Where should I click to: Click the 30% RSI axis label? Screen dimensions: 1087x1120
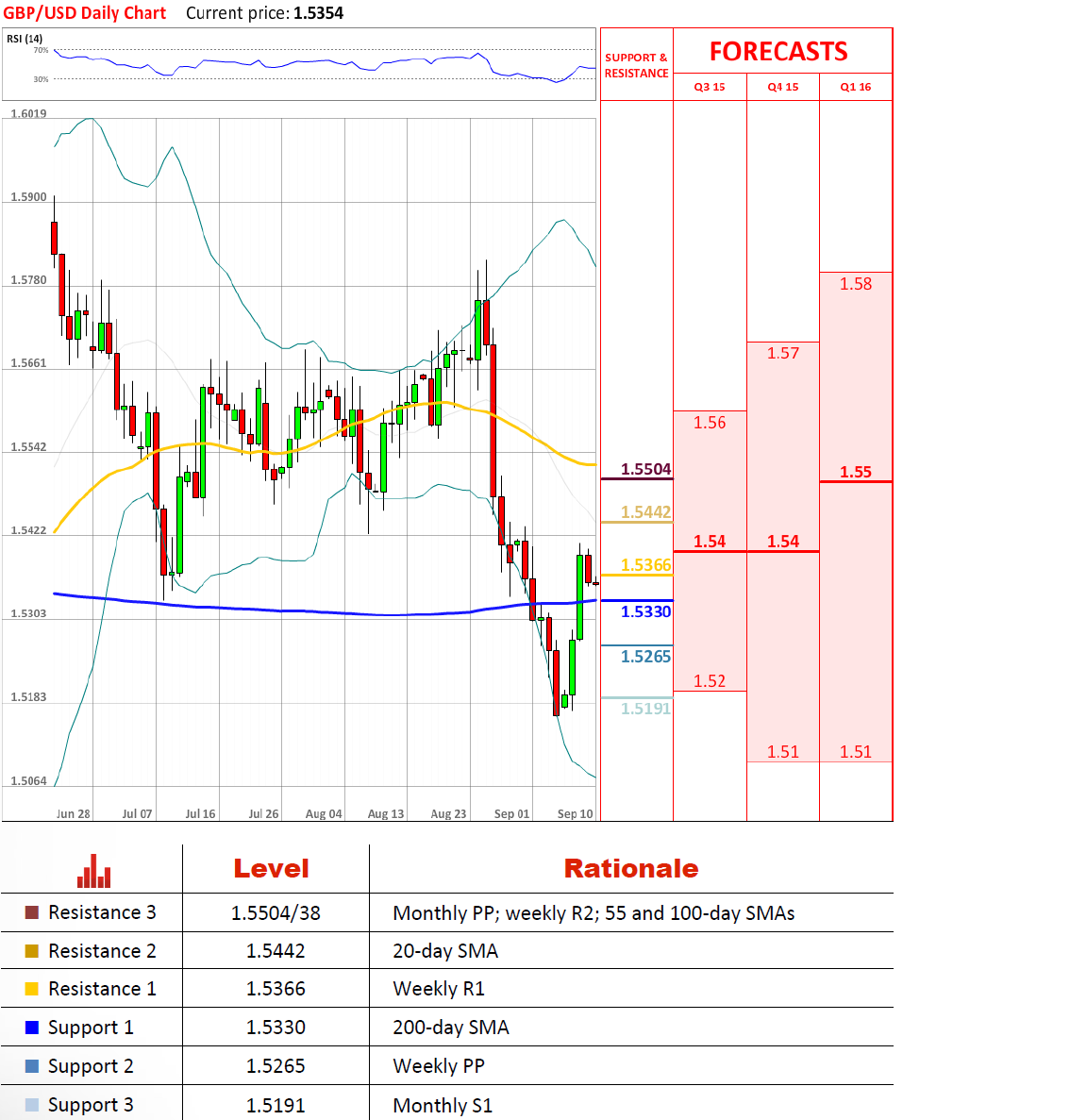[x=42, y=79]
